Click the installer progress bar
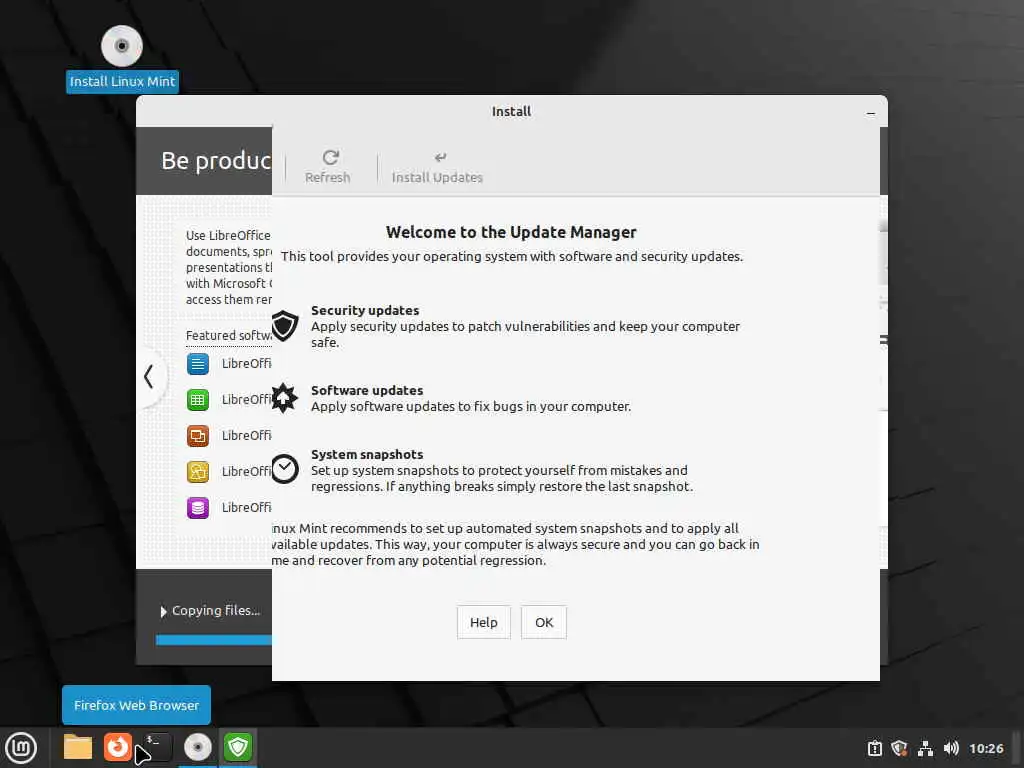Image resolution: width=1024 pixels, height=768 pixels. [x=214, y=640]
